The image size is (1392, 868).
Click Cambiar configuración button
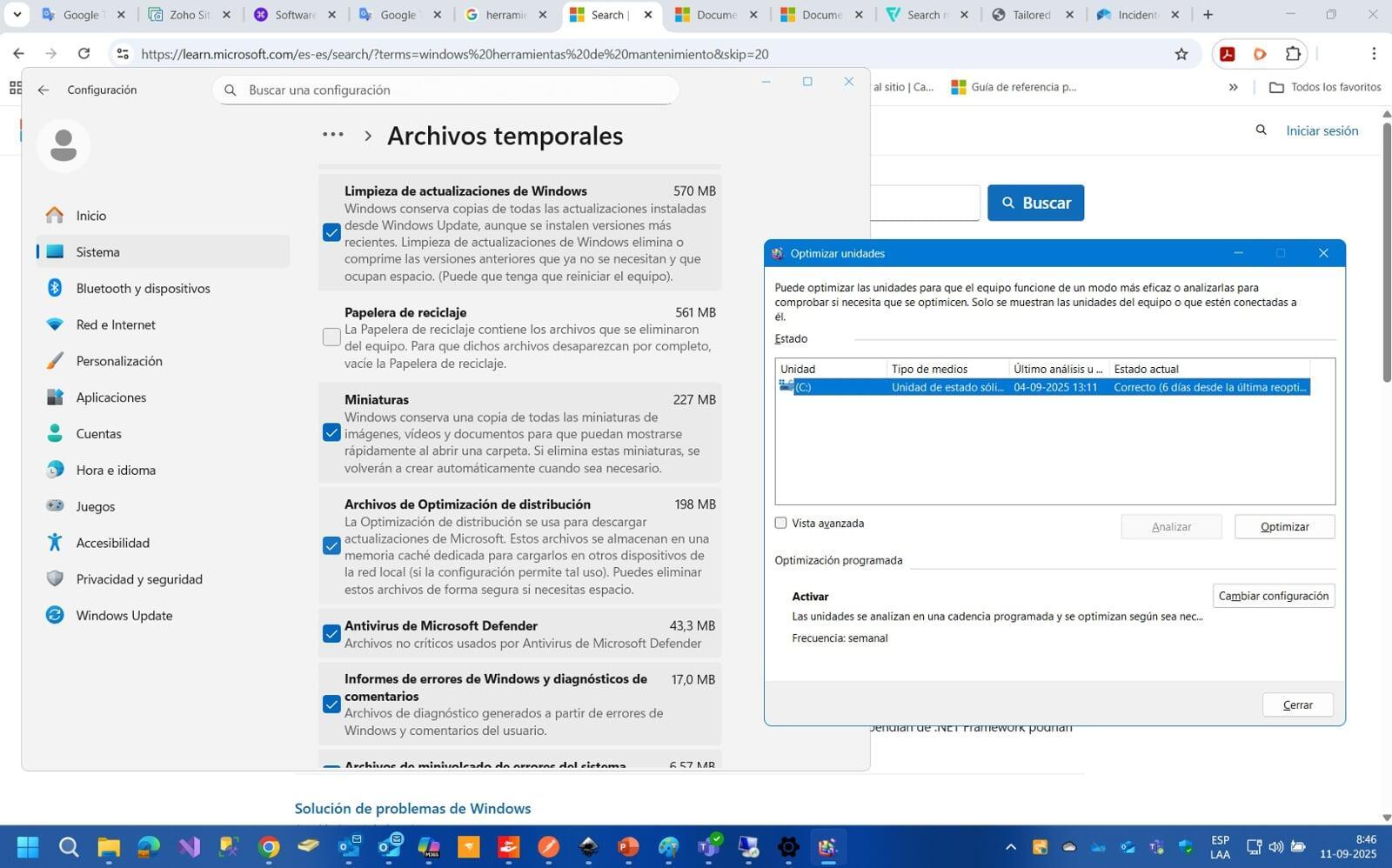pyautogui.click(x=1273, y=596)
